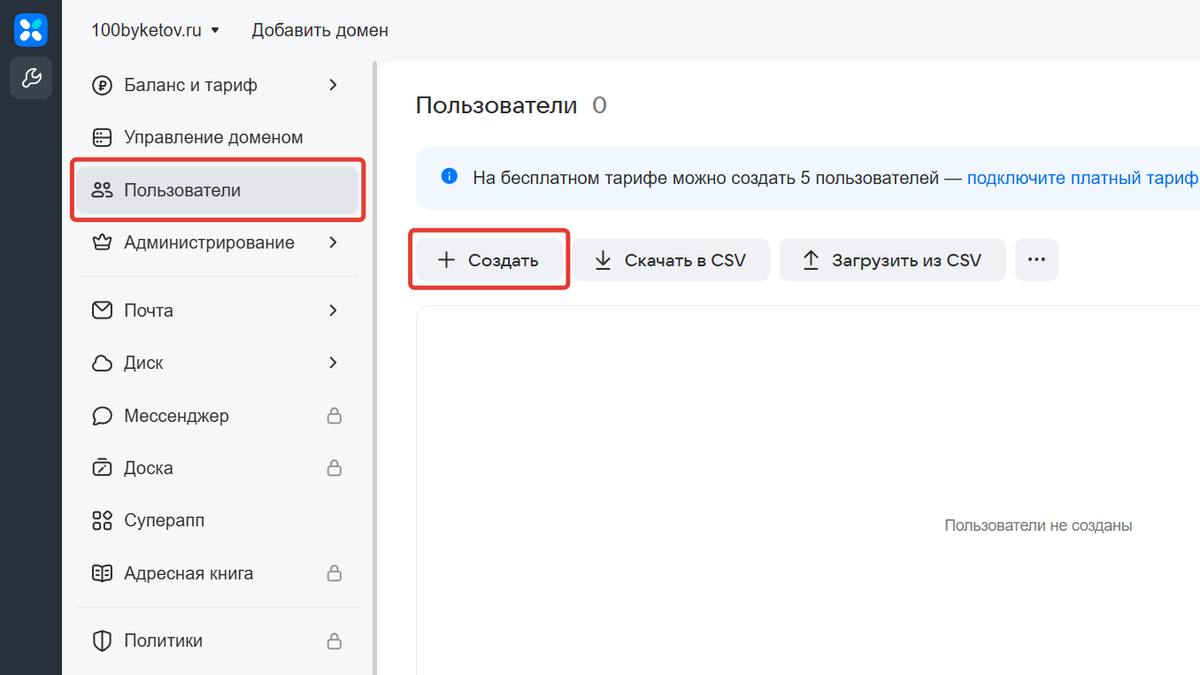Viewport: 1200px width, 675px height.
Task: Click the Политики shield icon
Action: [101, 640]
